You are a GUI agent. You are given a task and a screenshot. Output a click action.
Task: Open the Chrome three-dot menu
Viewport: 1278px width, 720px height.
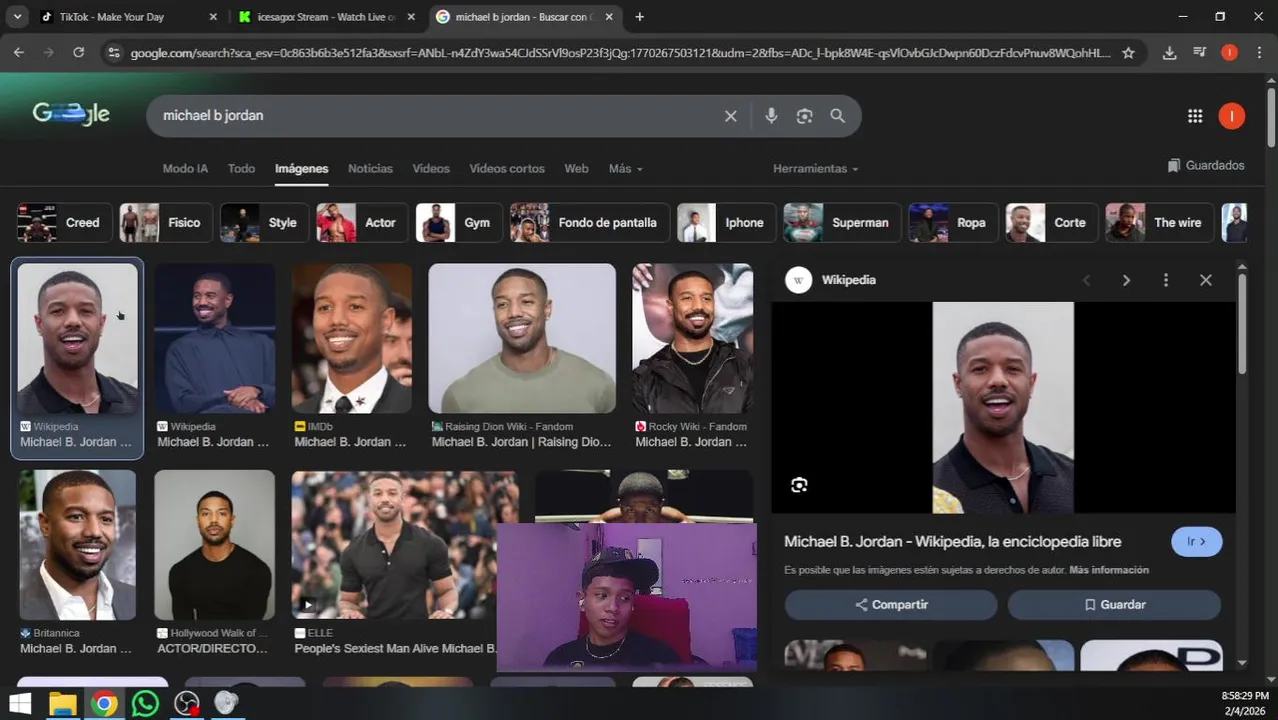[1258, 53]
